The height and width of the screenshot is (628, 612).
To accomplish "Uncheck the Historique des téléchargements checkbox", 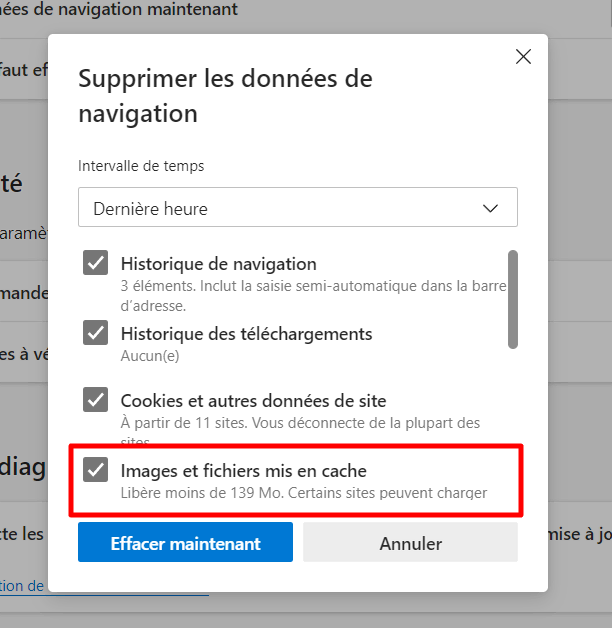I will [x=96, y=333].
